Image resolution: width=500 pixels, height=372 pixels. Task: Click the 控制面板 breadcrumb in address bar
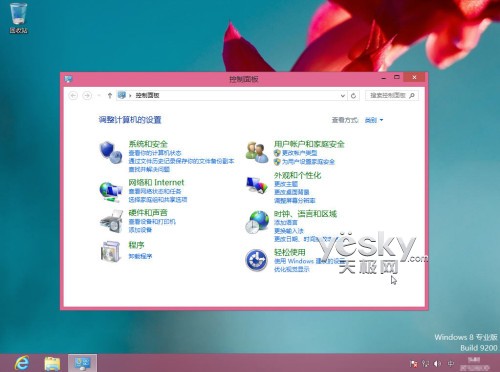click(x=147, y=95)
